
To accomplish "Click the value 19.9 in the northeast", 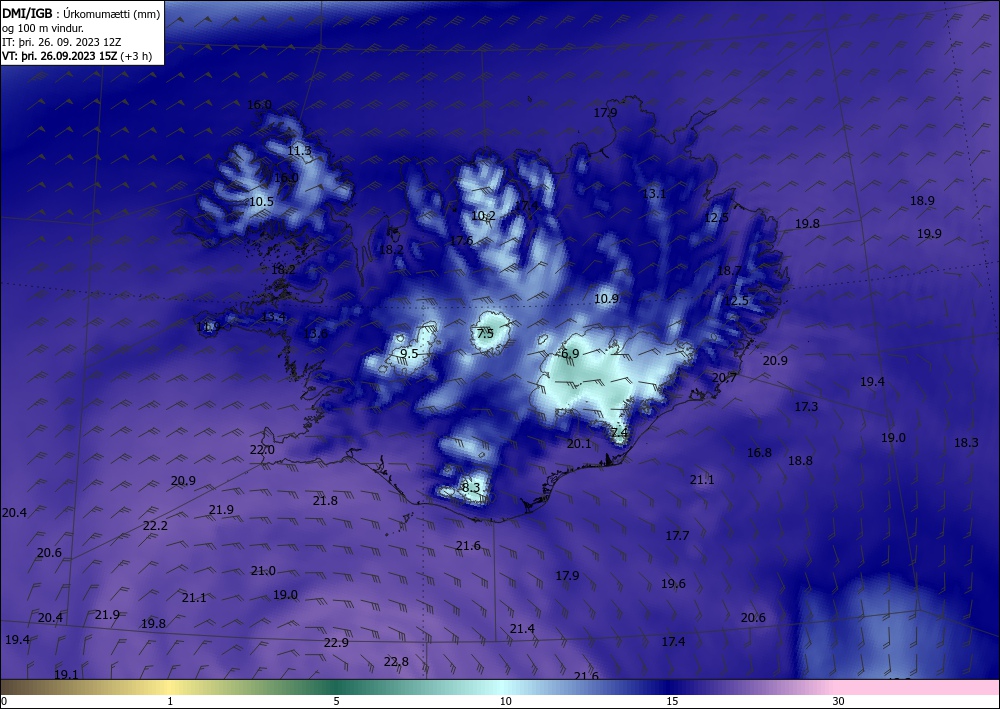I will point(929,234).
